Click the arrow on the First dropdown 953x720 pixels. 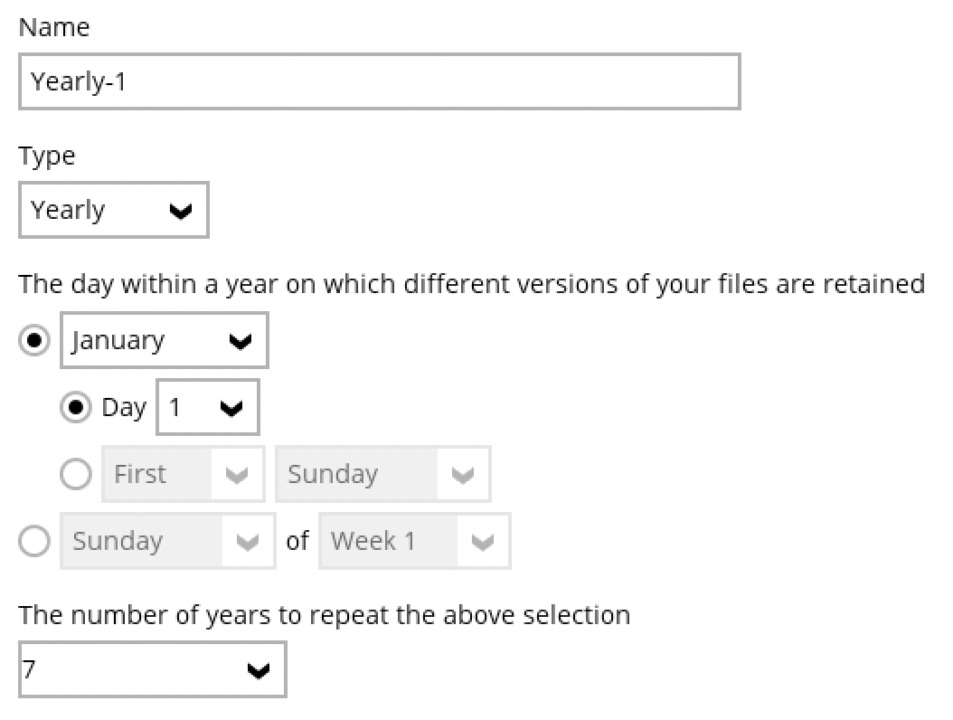[237, 474]
